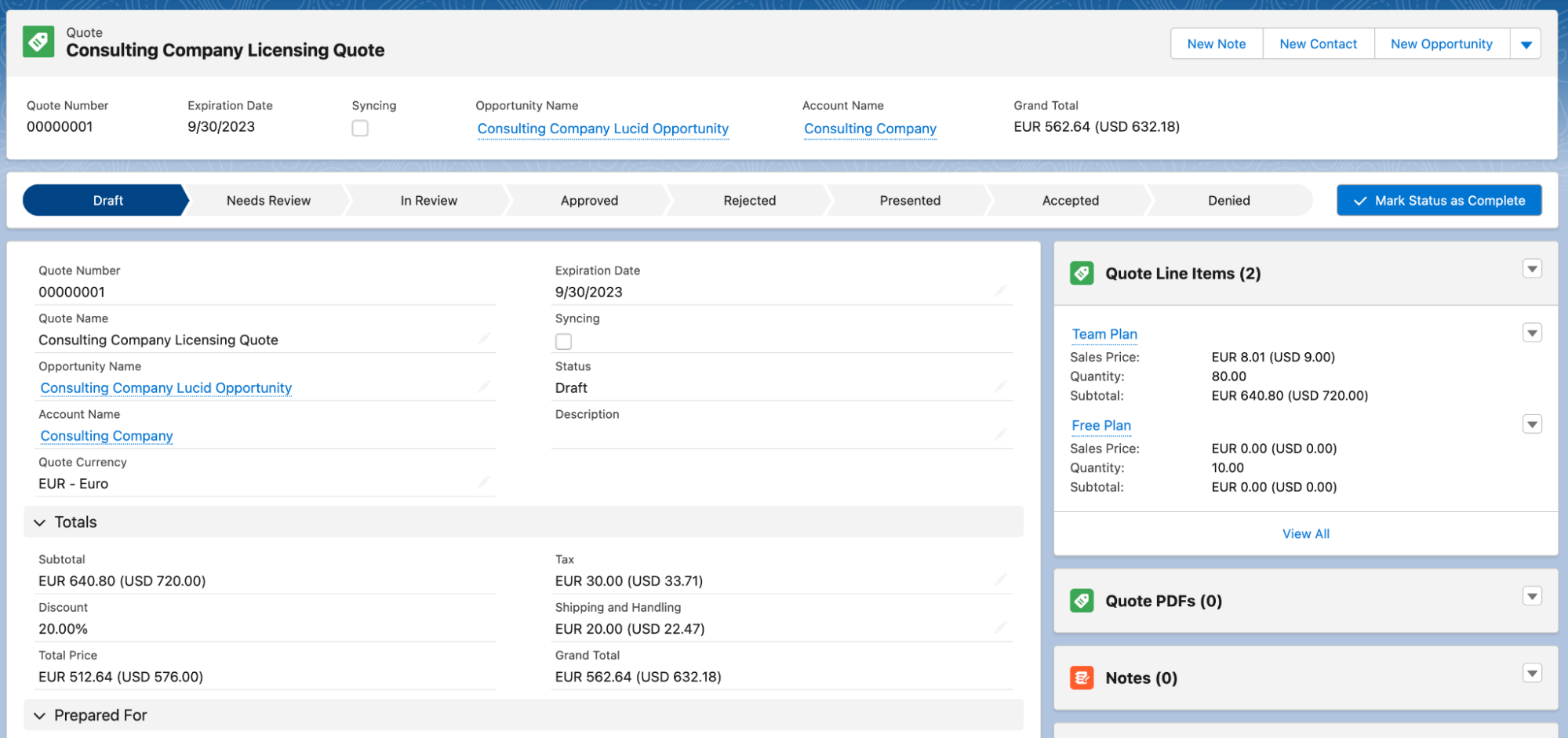Open Consulting Company account link in header
Image resolution: width=1568 pixels, height=738 pixels.
[x=870, y=128]
